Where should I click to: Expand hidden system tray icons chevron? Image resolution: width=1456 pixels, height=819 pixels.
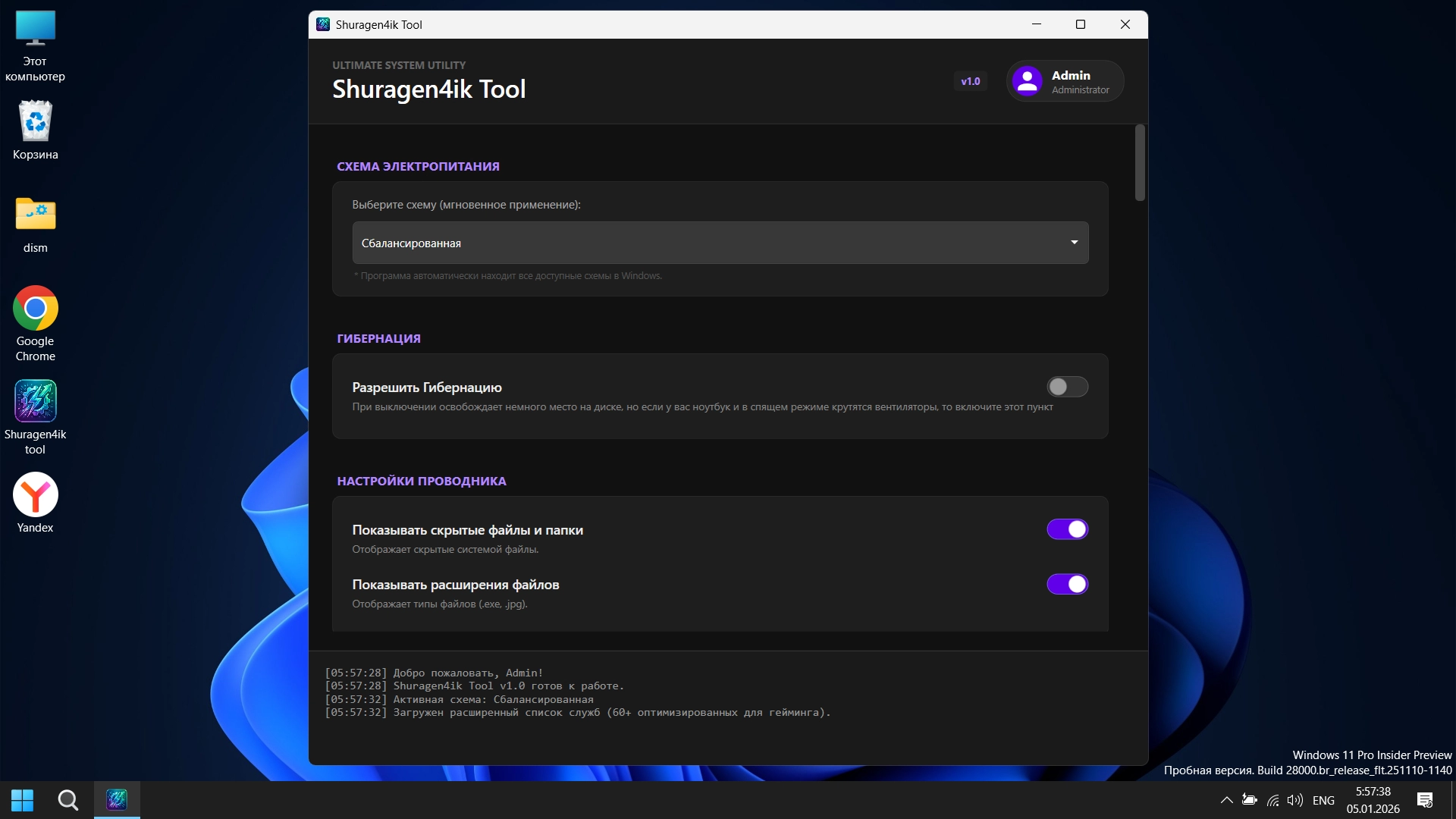[x=1226, y=800]
